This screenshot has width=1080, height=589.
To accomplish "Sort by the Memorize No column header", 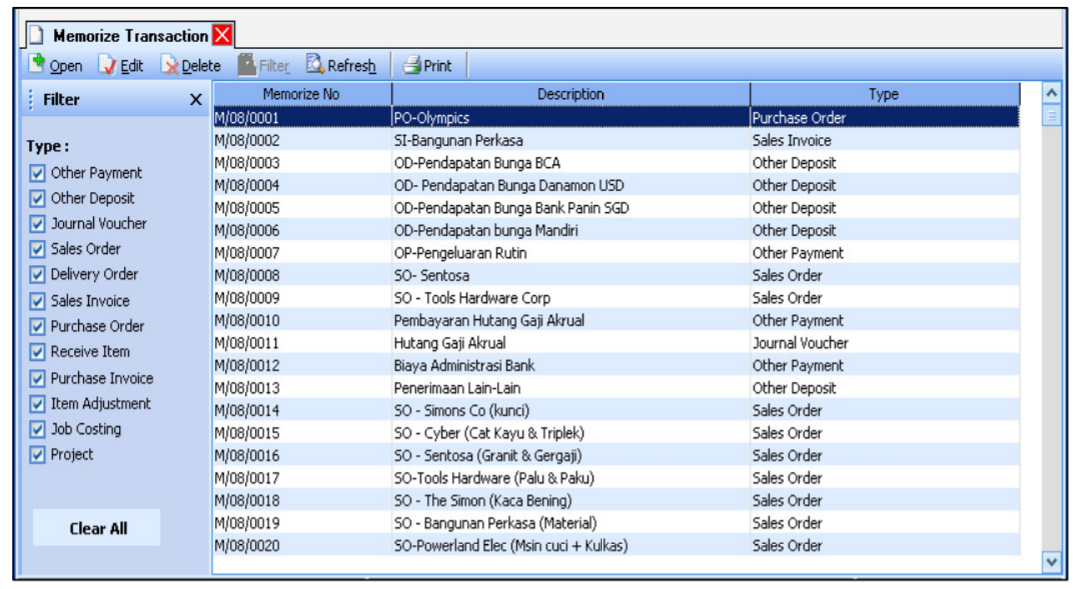I will tap(301, 94).
